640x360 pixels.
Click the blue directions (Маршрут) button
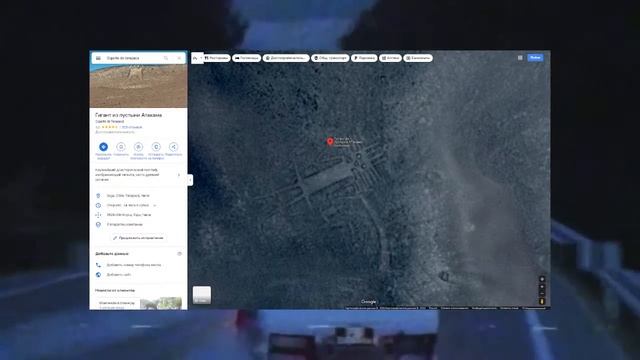click(103, 147)
